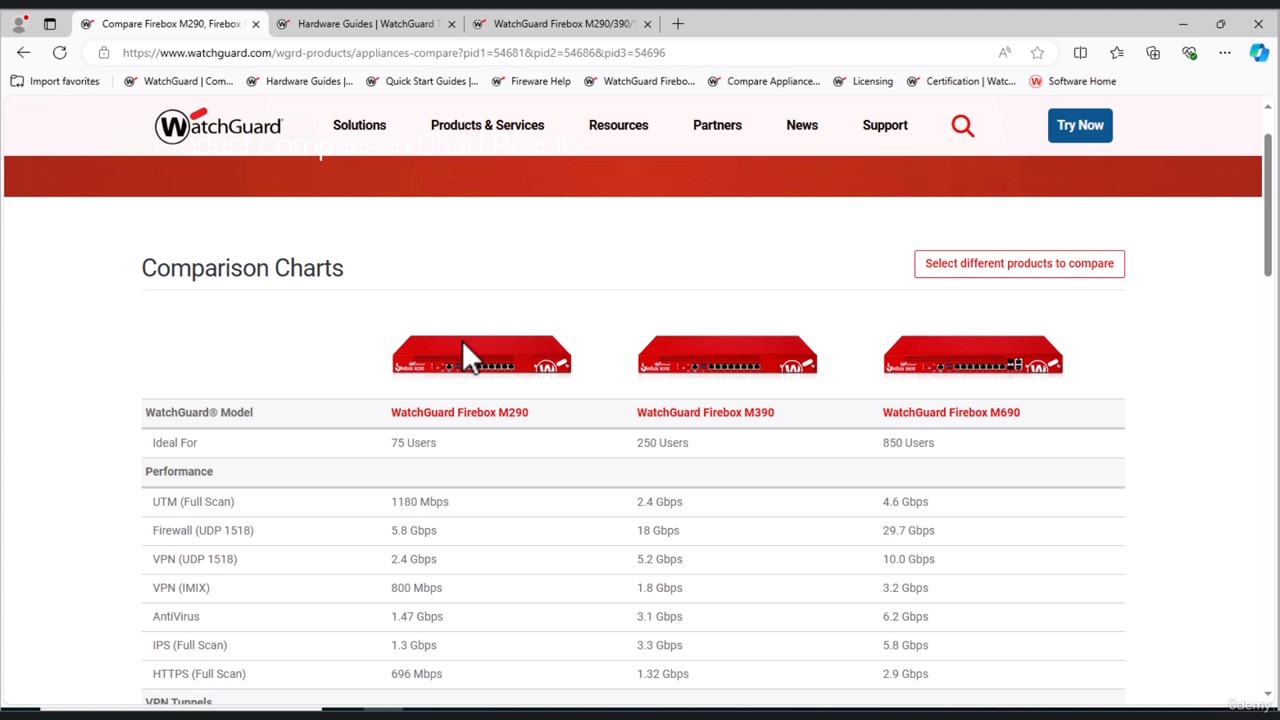The height and width of the screenshot is (720, 1280).
Task: Open the split screen icon
Action: [x=1080, y=53]
